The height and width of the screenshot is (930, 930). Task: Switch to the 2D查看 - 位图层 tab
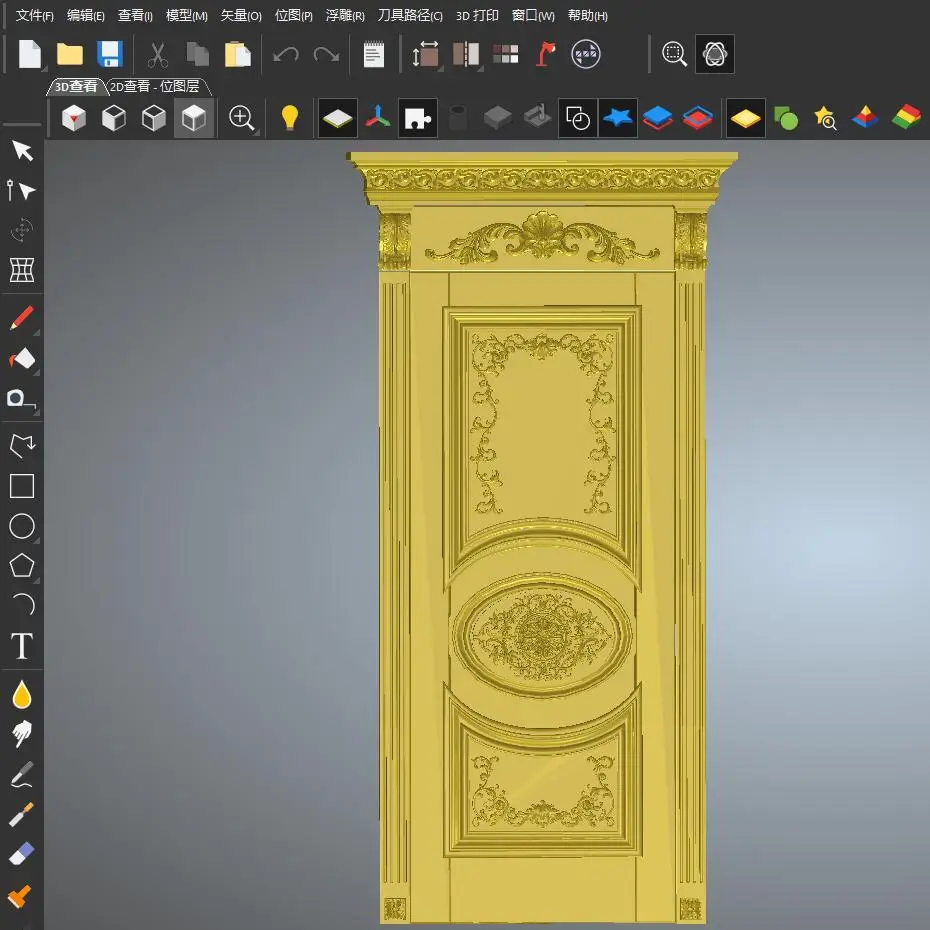155,87
